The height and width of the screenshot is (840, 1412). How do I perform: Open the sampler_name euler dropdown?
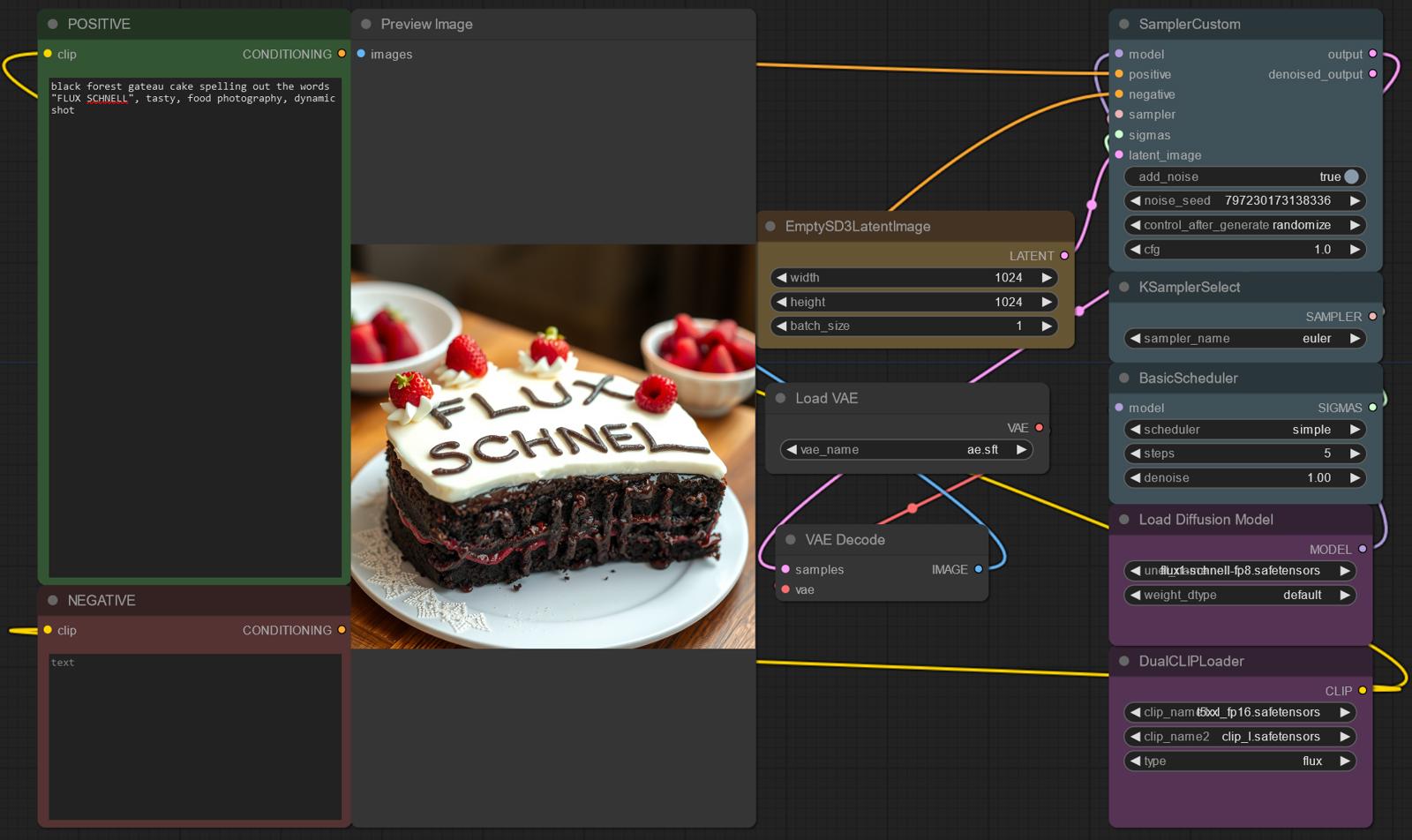tap(1244, 338)
